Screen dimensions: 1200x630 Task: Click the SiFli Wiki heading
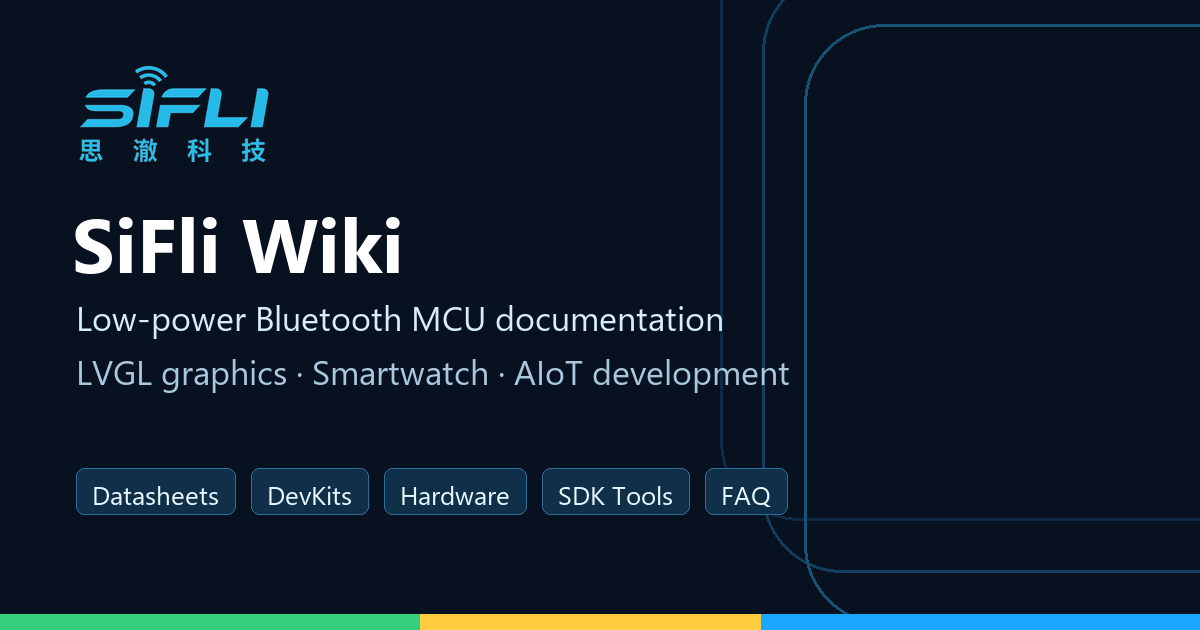click(238, 246)
